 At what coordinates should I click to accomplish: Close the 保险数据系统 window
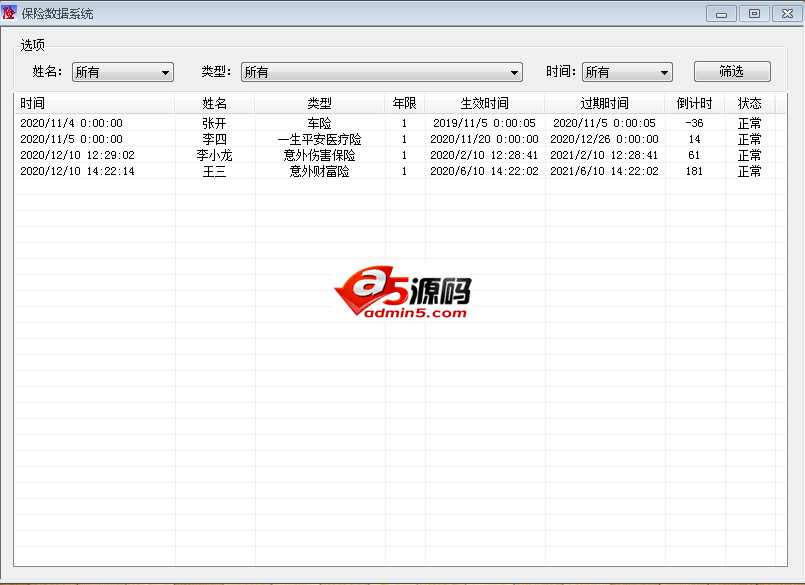(x=787, y=14)
